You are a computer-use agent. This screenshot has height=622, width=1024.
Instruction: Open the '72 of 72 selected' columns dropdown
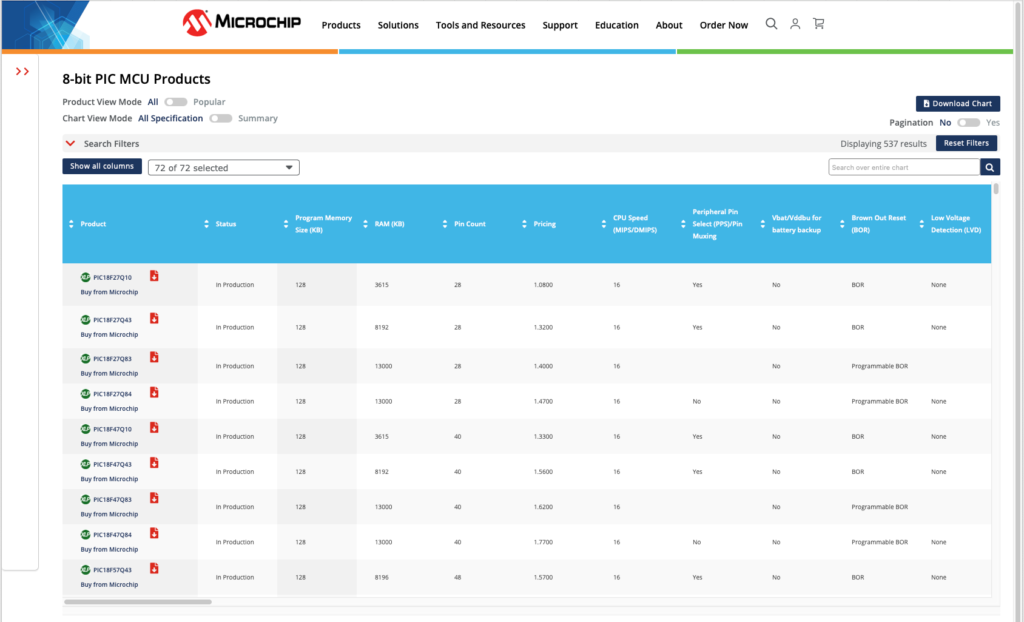pyautogui.click(x=224, y=168)
